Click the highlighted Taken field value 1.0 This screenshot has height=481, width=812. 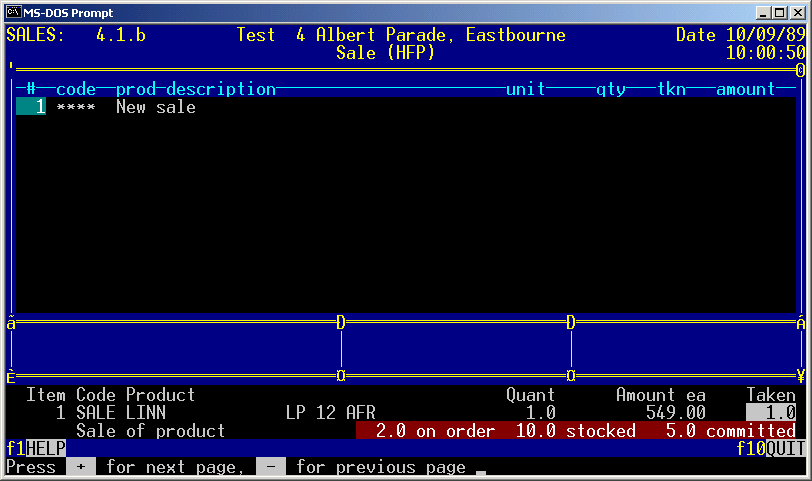tap(771, 412)
